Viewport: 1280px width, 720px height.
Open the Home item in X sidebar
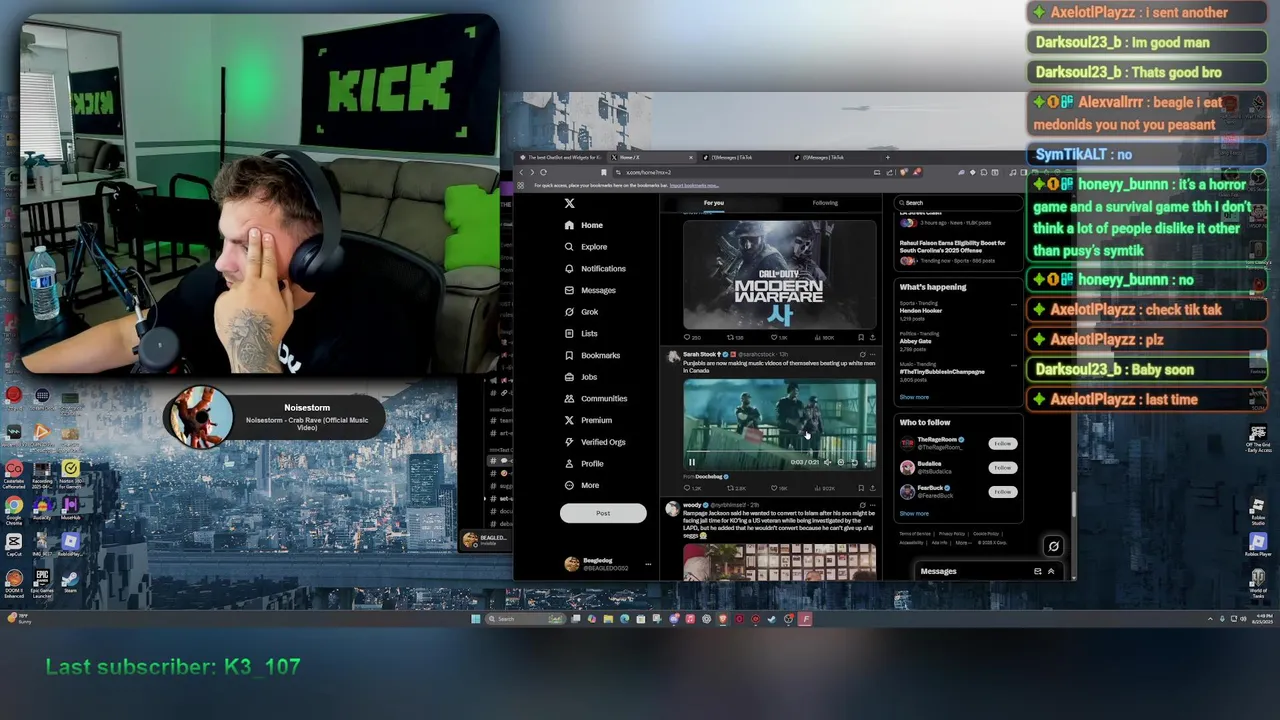[583, 225]
